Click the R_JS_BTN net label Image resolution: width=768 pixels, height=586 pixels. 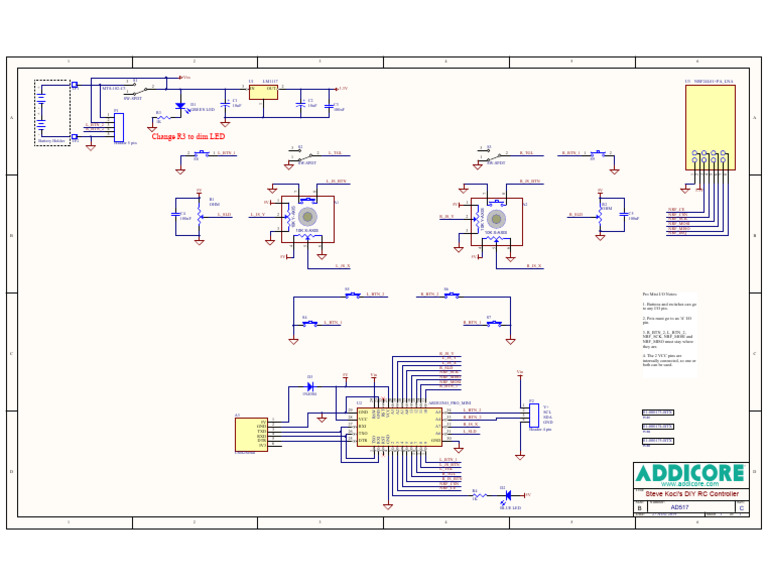(529, 181)
